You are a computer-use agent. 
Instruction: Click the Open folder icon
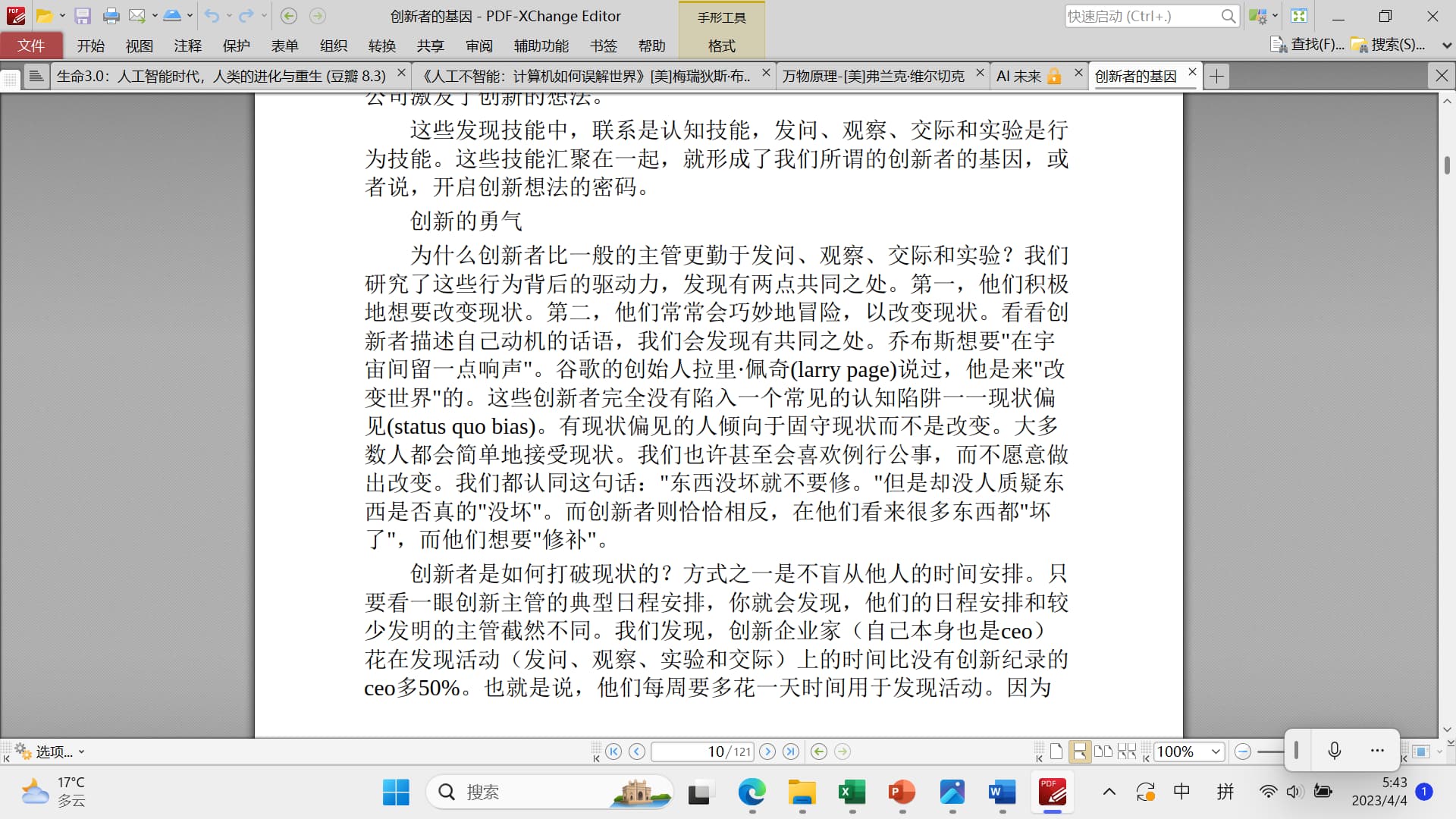click(44, 16)
